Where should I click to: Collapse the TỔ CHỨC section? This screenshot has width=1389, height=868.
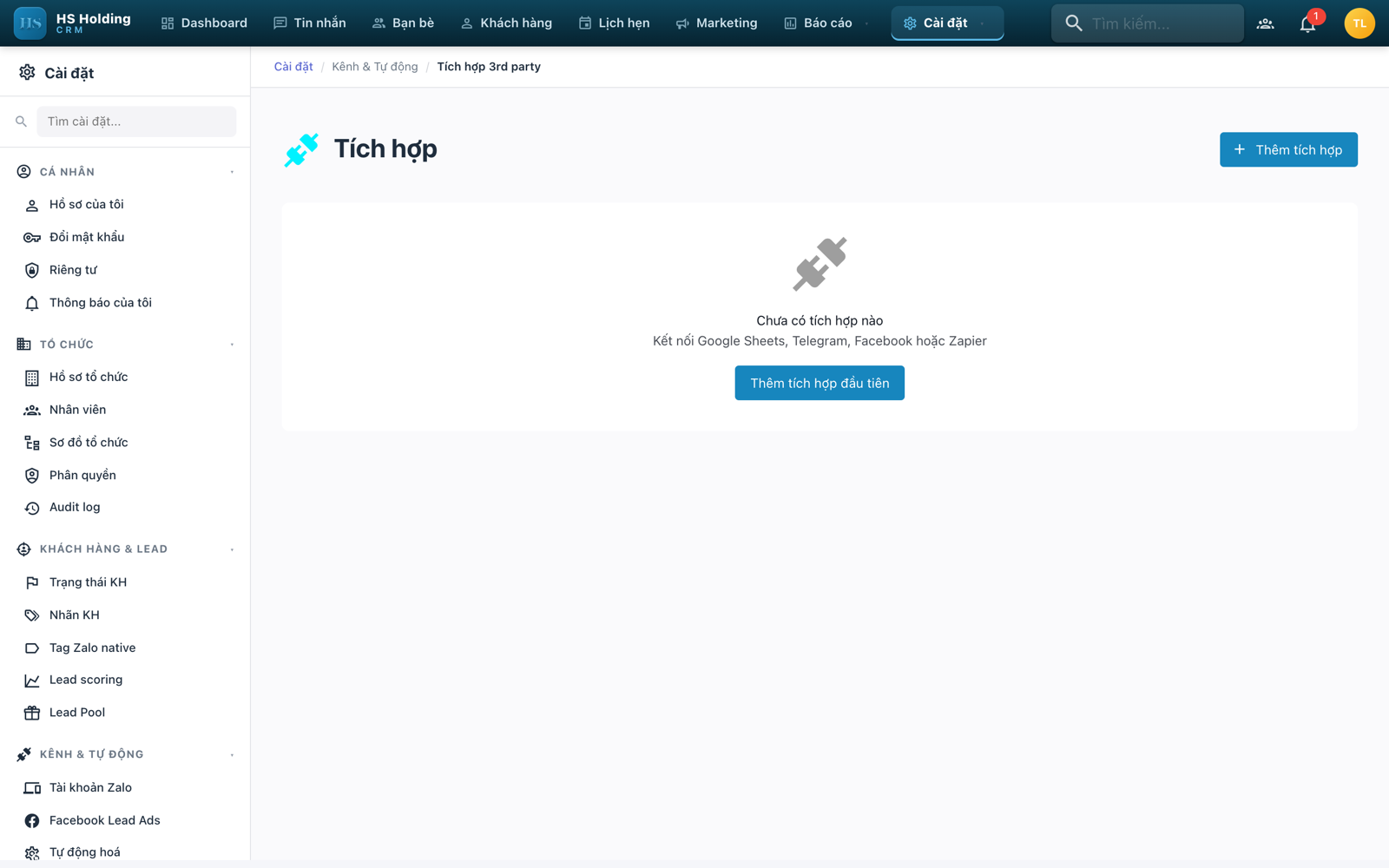pyautogui.click(x=232, y=345)
